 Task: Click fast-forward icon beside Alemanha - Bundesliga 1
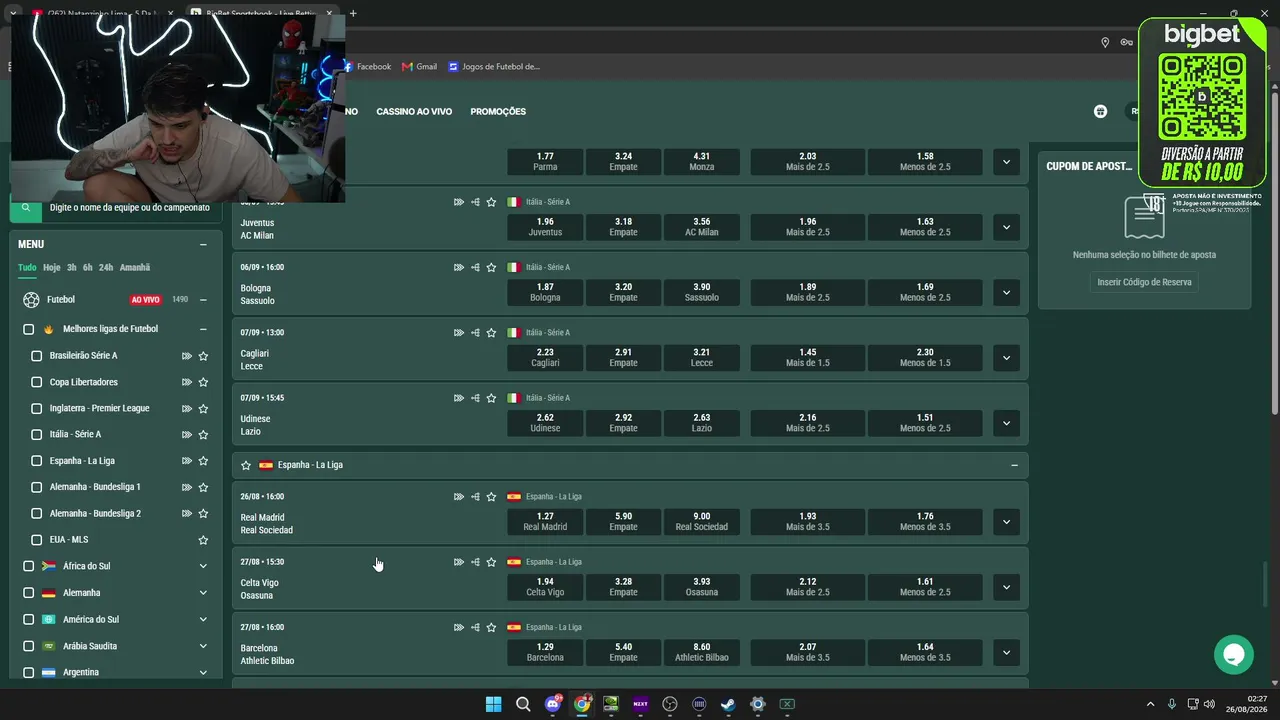pyautogui.click(x=187, y=487)
